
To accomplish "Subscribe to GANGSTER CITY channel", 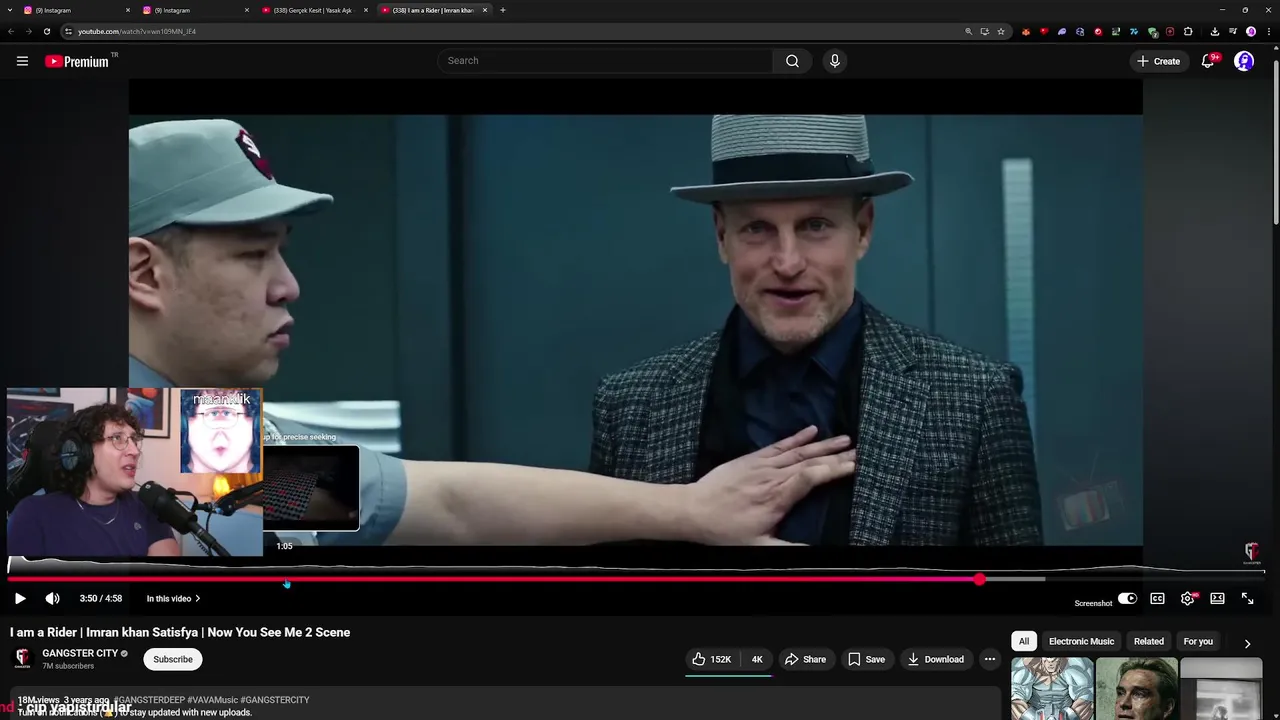I will coord(173,659).
